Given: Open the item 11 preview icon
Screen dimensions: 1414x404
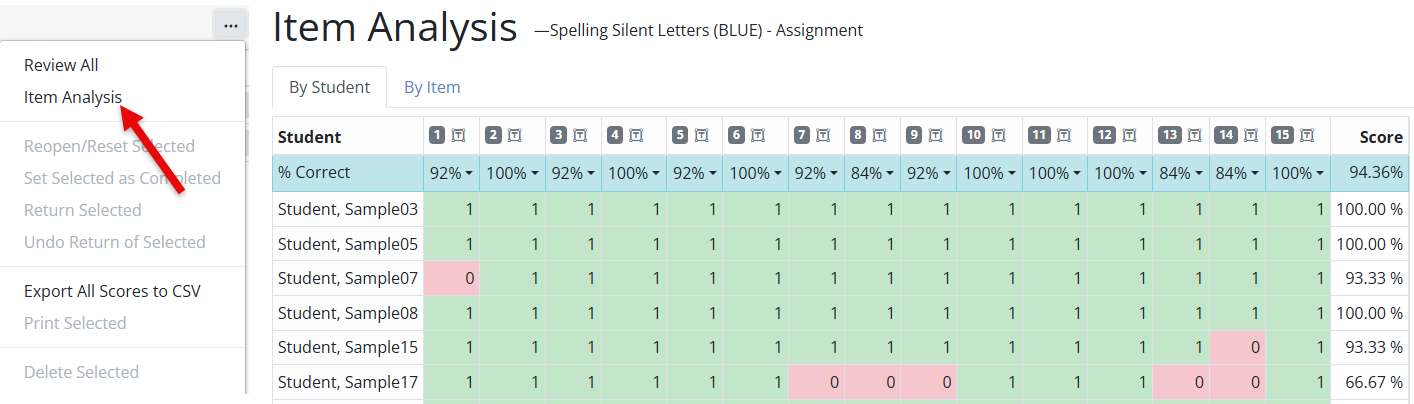Looking at the screenshot, I should (x=1063, y=135).
